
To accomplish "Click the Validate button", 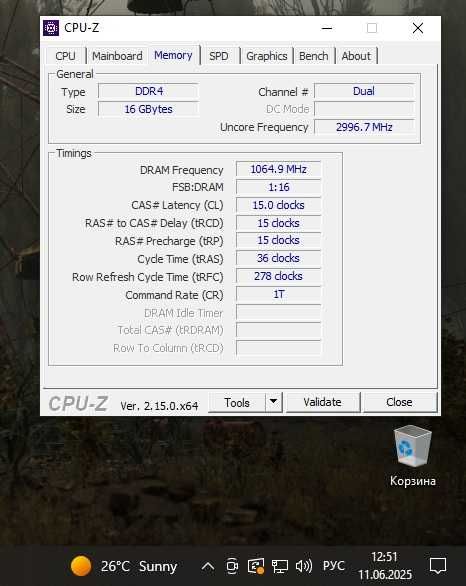I will coord(323,402).
